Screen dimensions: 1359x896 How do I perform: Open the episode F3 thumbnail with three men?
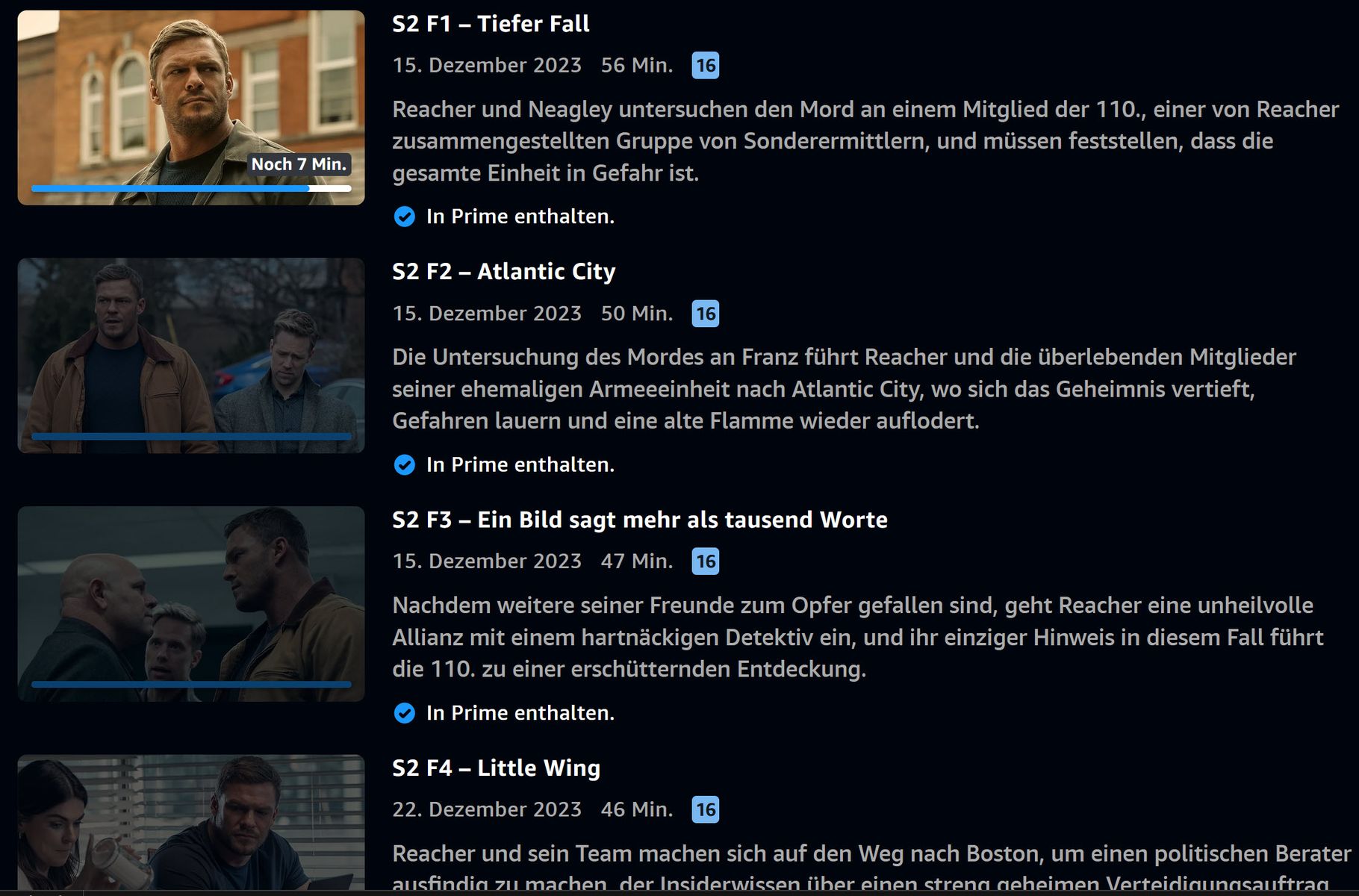click(191, 603)
